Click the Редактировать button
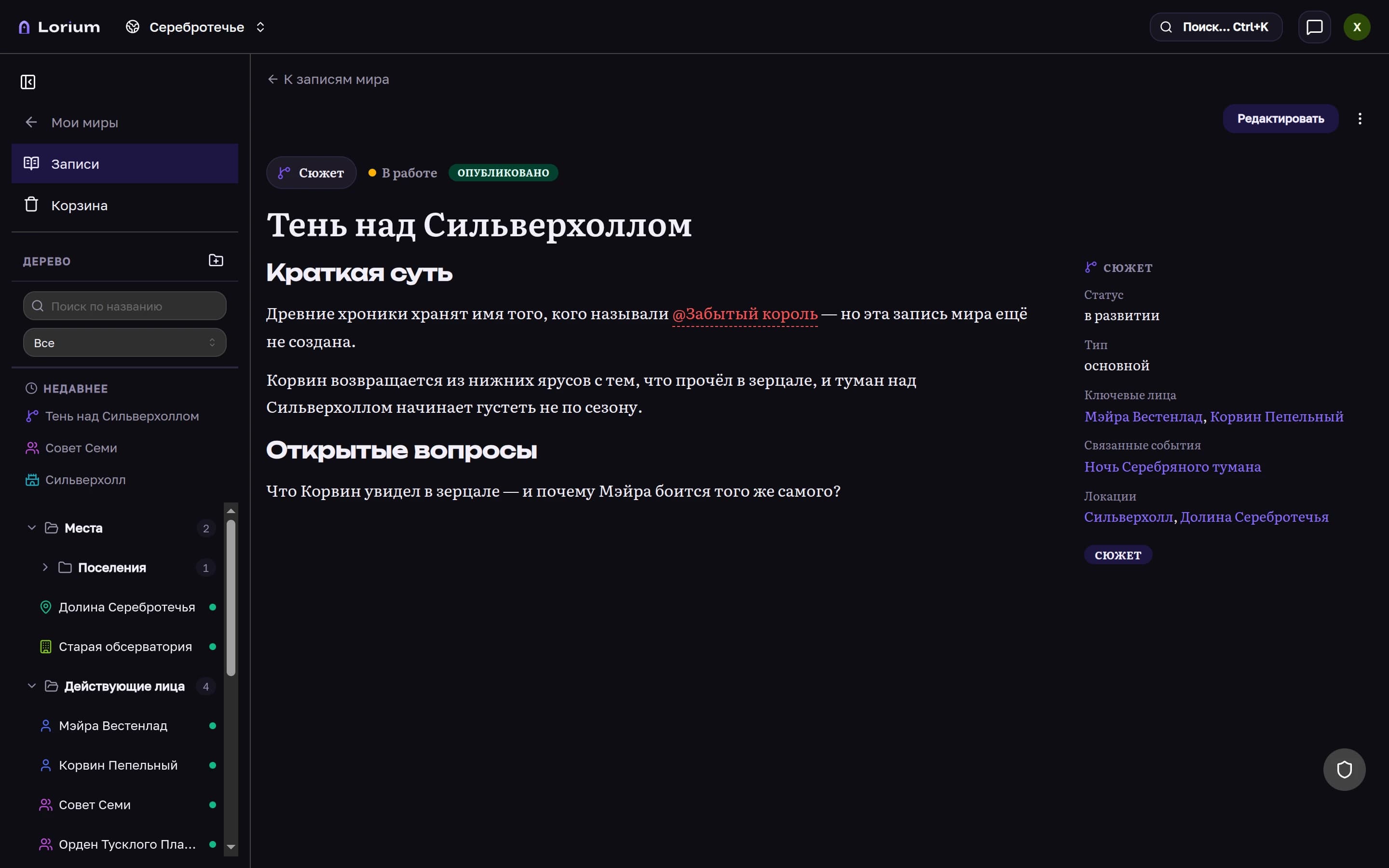 tap(1280, 119)
